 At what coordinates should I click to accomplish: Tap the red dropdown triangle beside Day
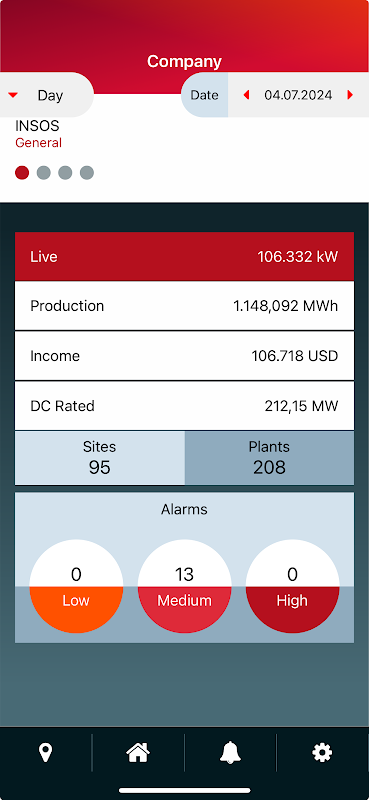coord(14,95)
